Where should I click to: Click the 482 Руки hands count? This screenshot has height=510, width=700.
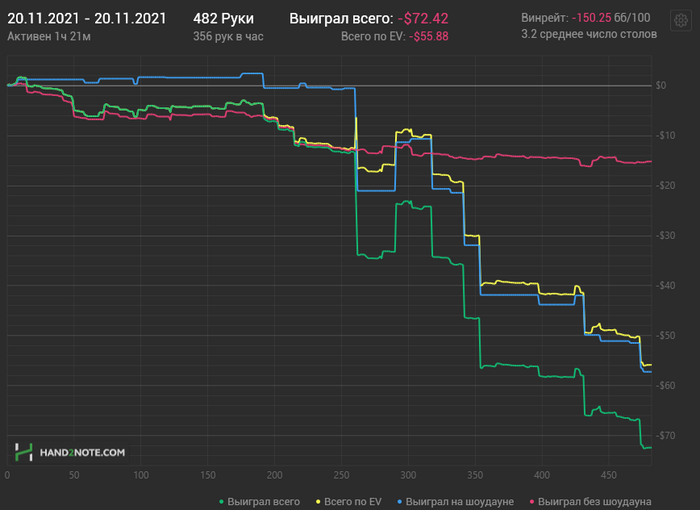[x=223, y=19]
